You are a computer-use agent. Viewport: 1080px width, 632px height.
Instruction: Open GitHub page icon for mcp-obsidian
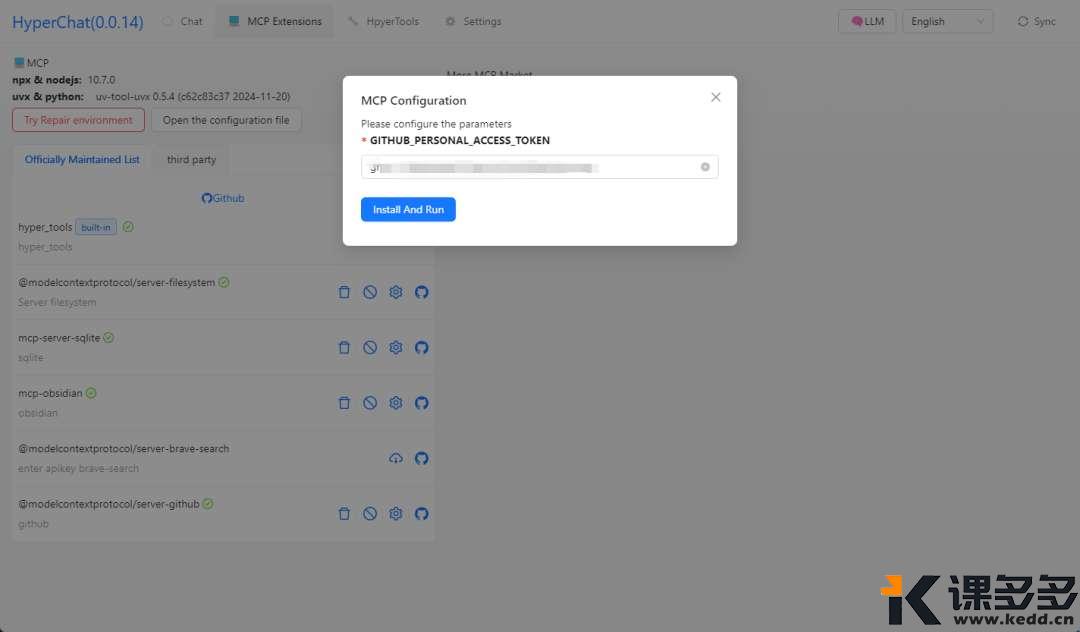422,403
